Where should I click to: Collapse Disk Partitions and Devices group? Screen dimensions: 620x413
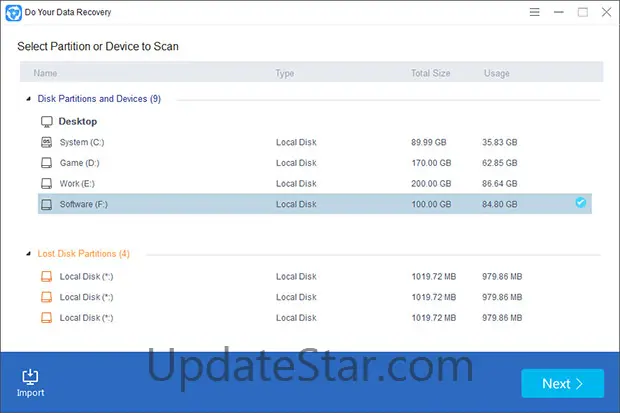pos(28,99)
